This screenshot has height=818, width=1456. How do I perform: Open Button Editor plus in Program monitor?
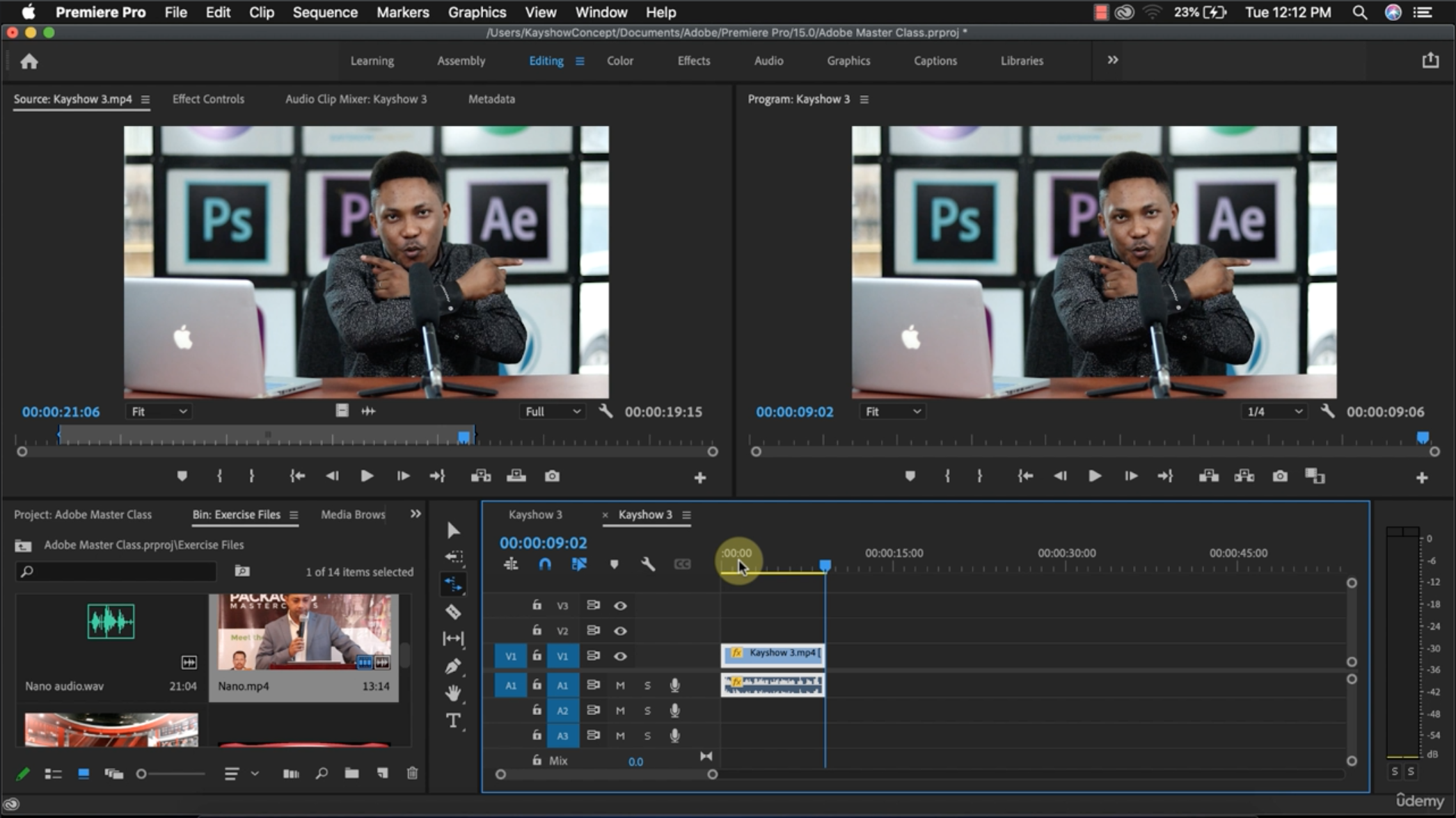click(1422, 478)
